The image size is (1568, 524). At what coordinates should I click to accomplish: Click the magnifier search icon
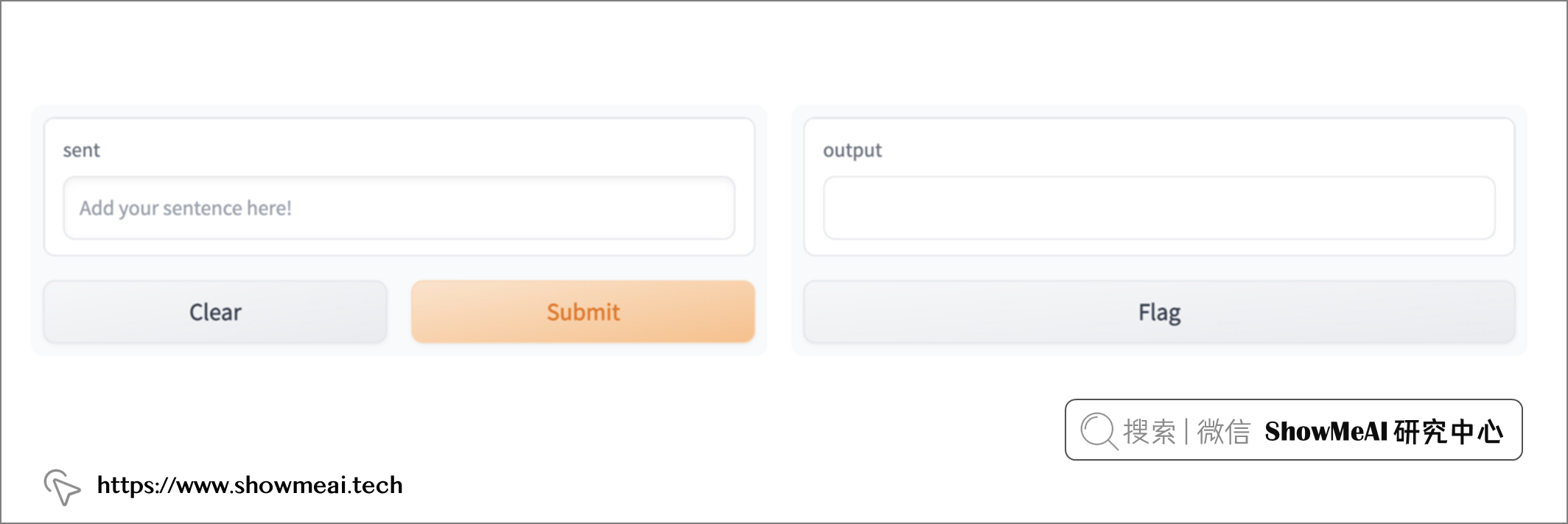(x=1099, y=430)
